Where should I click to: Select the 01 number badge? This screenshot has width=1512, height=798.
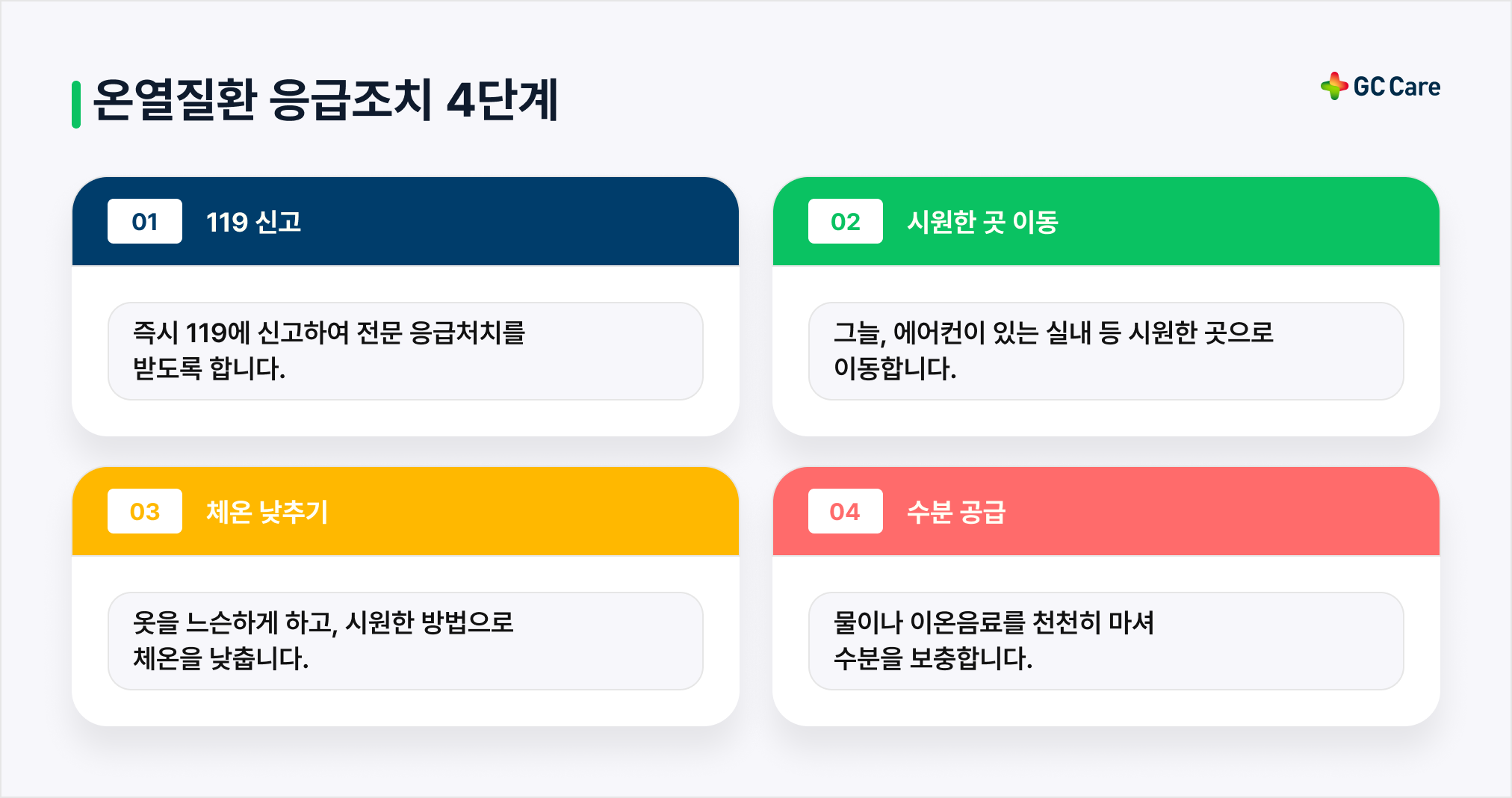(145, 221)
